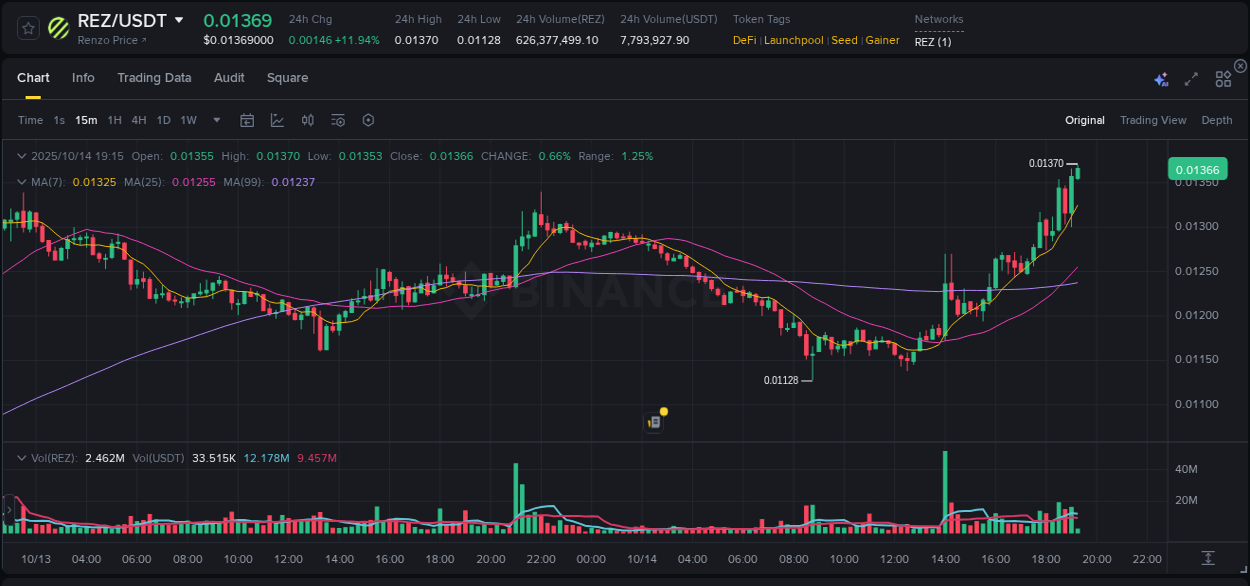Open the indicators list icon

point(337,119)
